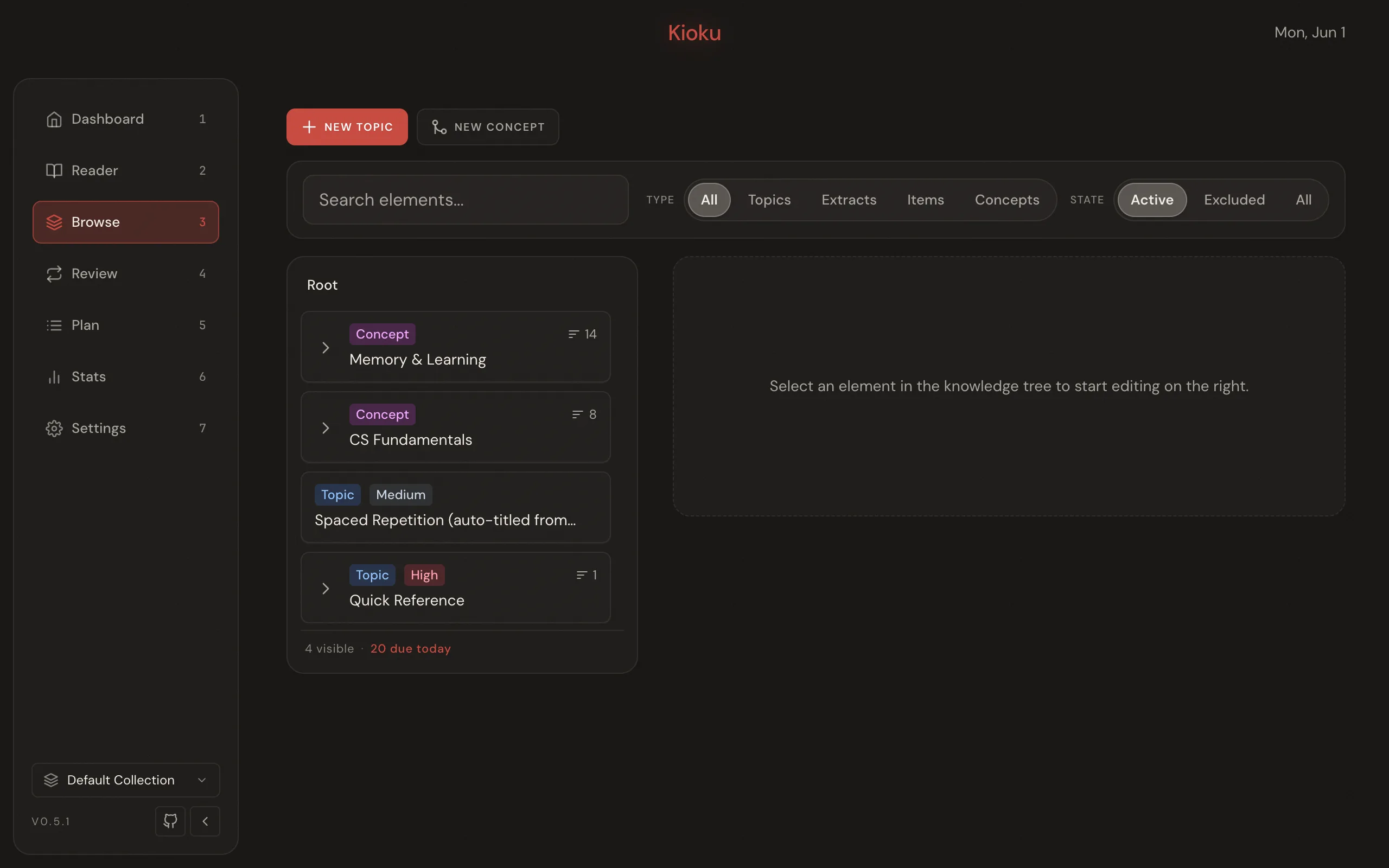Click the plus icon on New Topic
1389x868 pixels.
309,127
